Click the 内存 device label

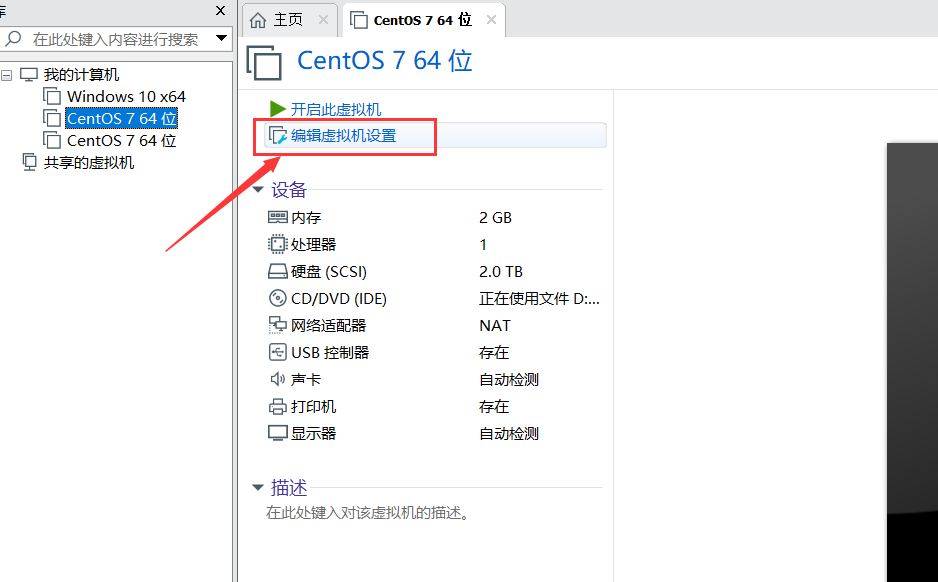tap(306, 218)
